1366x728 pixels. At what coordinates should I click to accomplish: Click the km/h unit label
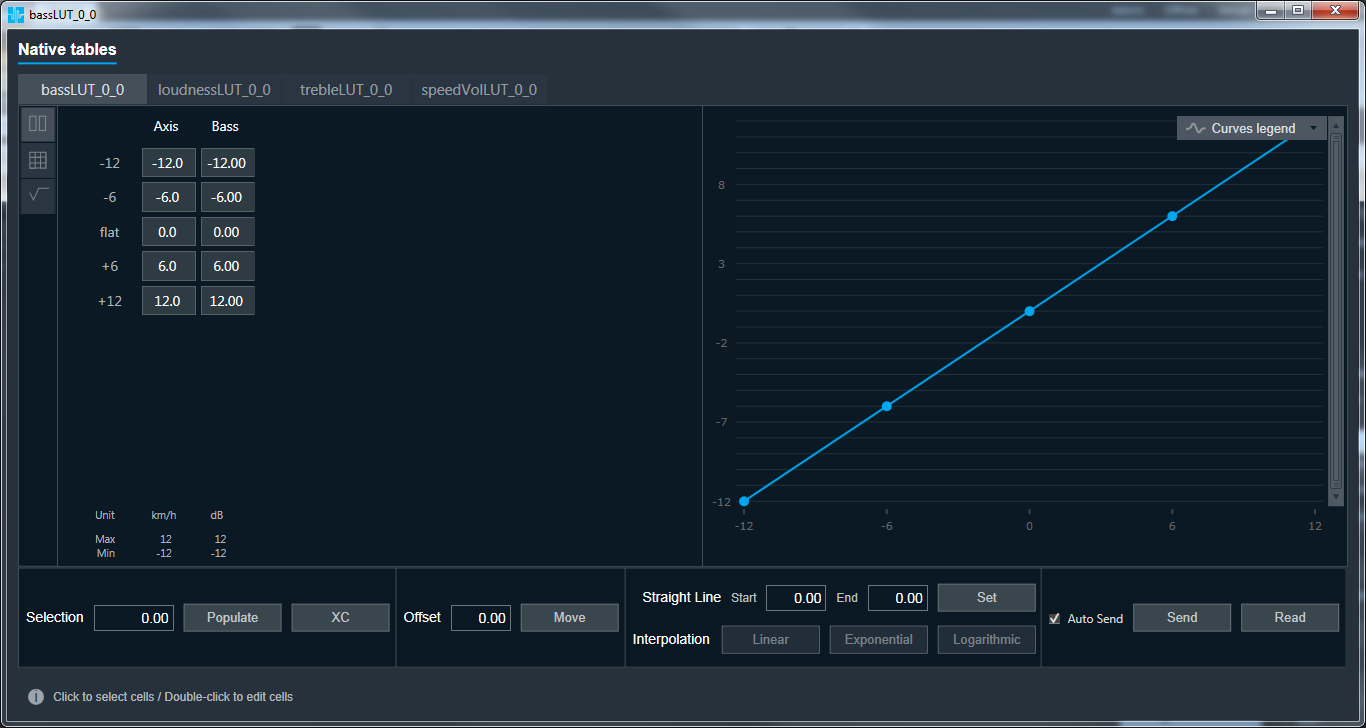click(164, 516)
